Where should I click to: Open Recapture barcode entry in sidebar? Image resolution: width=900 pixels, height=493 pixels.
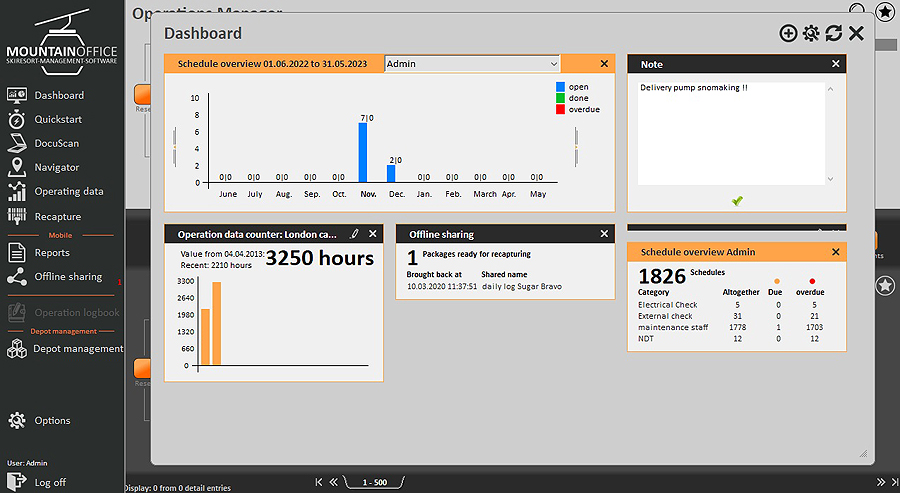tap(57, 216)
